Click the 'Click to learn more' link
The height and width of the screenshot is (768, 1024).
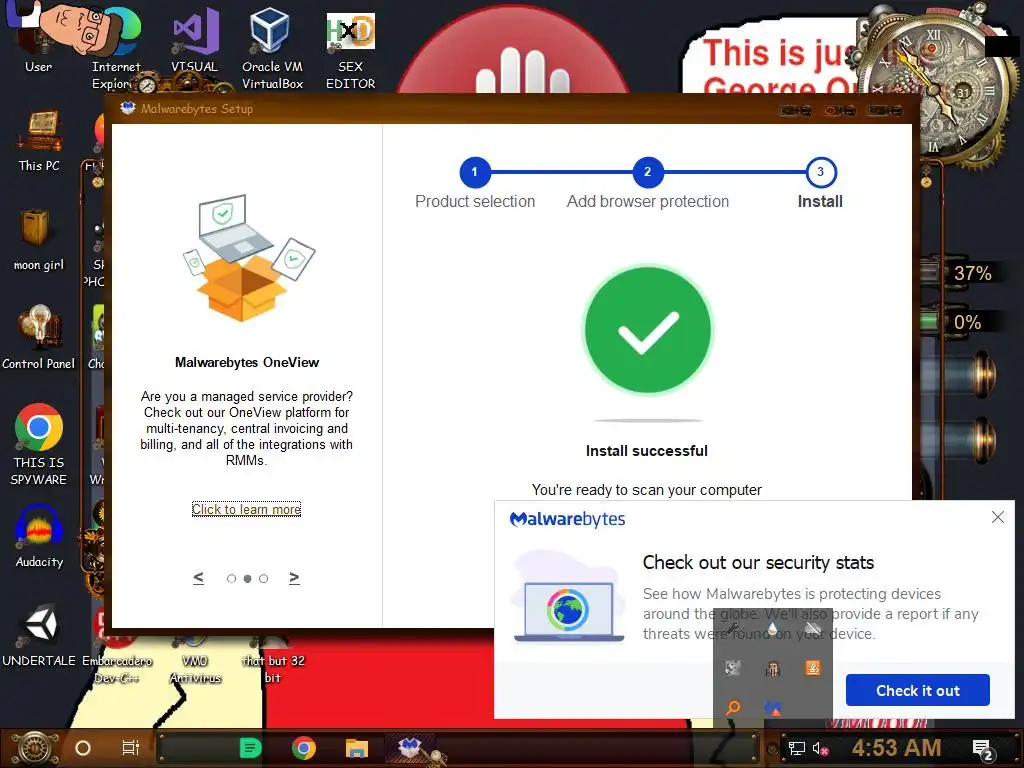(x=246, y=509)
